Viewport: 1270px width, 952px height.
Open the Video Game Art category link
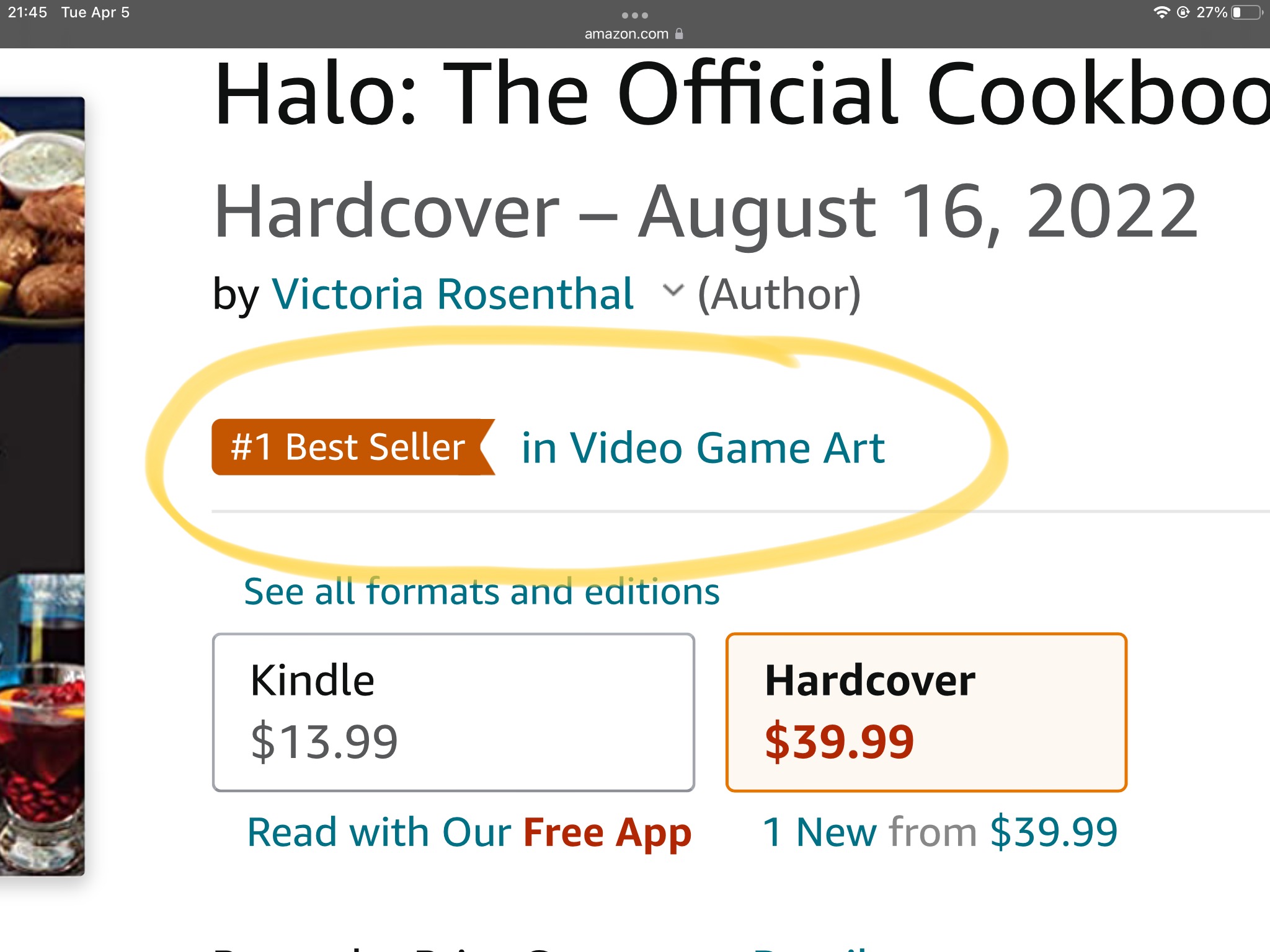point(703,447)
